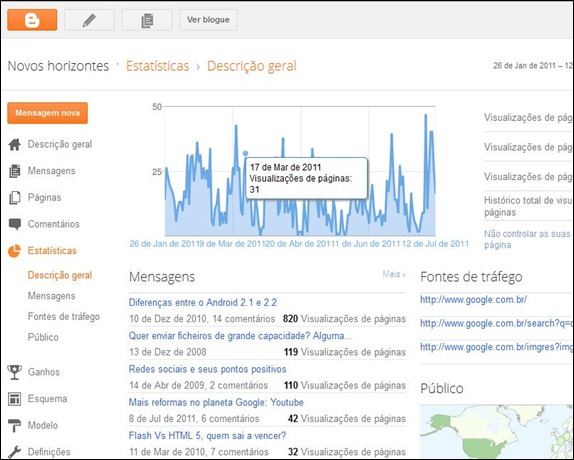Viewport: 574px width, 460px height.
Task: Click traffic source http://www.google.com.br/
Action: coord(473,300)
